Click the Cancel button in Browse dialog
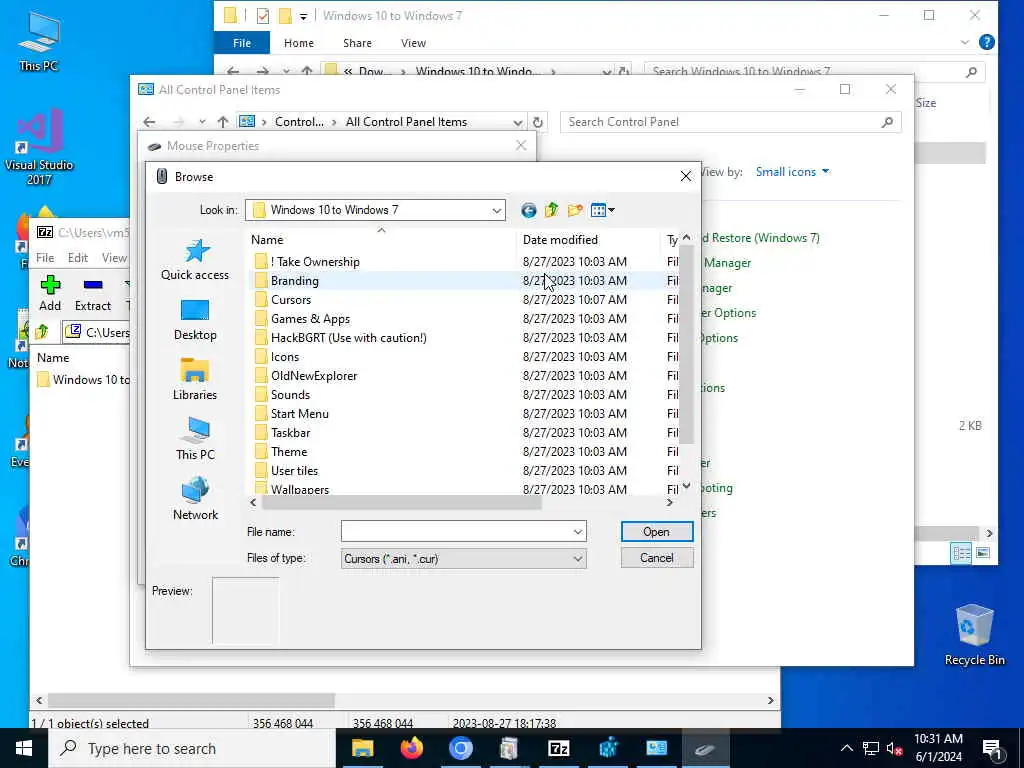This screenshot has width=1024, height=768. [x=656, y=558]
